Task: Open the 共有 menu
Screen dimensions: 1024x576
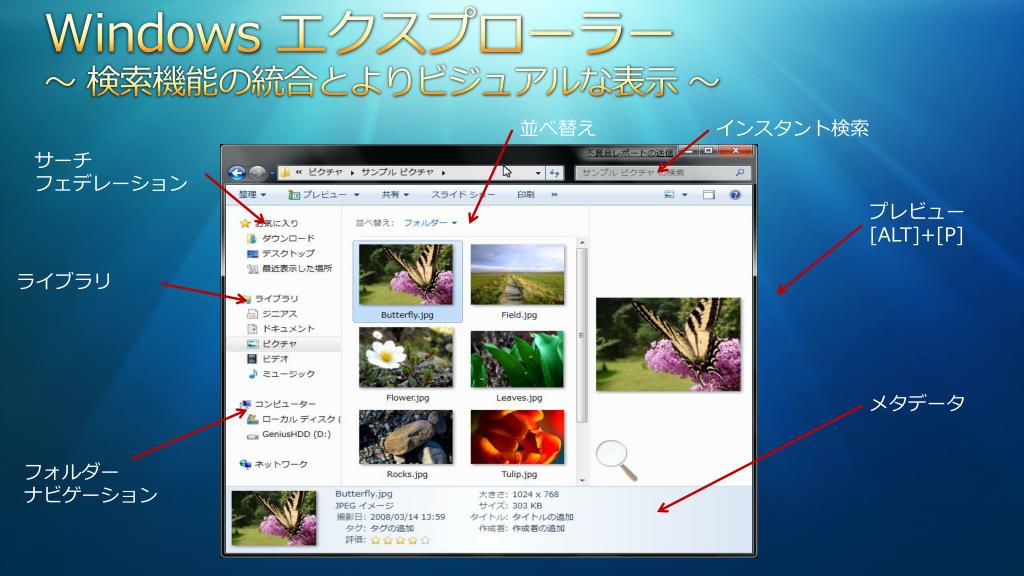Action: (395, 195)
